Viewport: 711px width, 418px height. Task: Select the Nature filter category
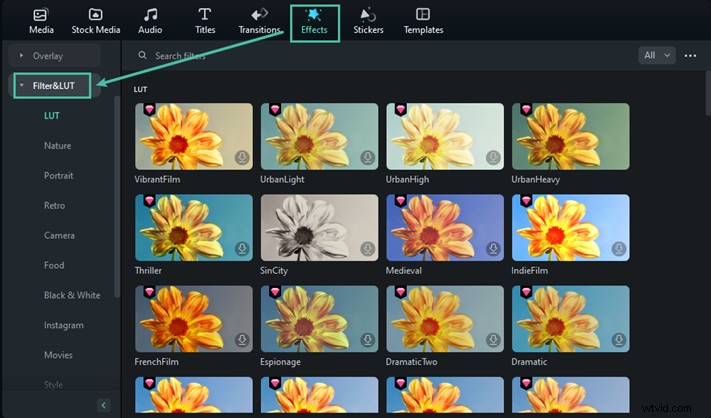coord(58,146)
